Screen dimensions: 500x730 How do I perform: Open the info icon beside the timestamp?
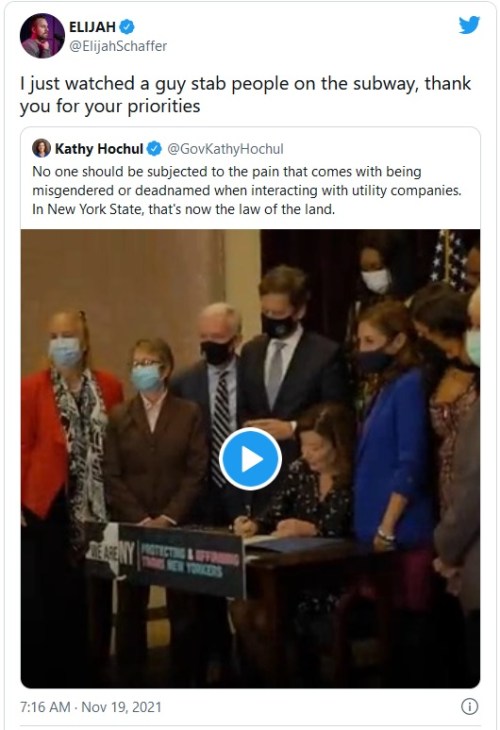pos(469,706)
